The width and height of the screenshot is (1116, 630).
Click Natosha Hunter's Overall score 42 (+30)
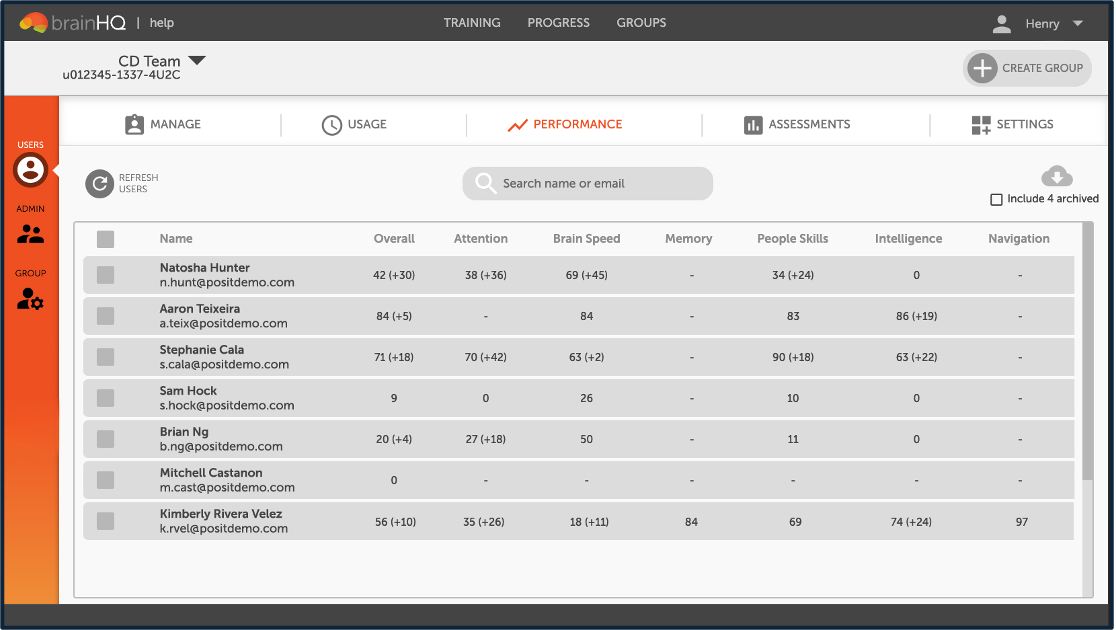point(394,275)
